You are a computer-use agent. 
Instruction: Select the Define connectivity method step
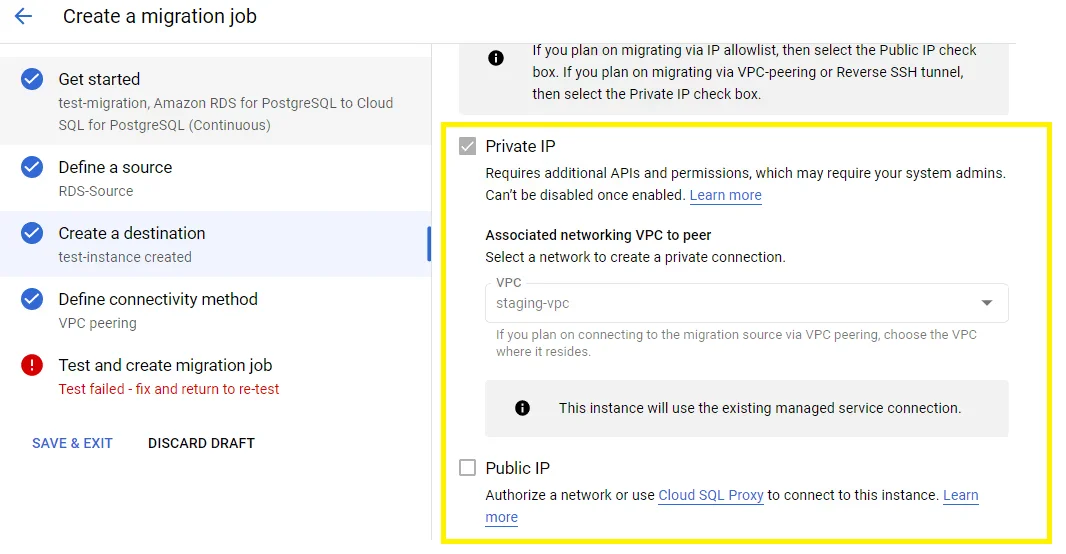coord(158,299)
